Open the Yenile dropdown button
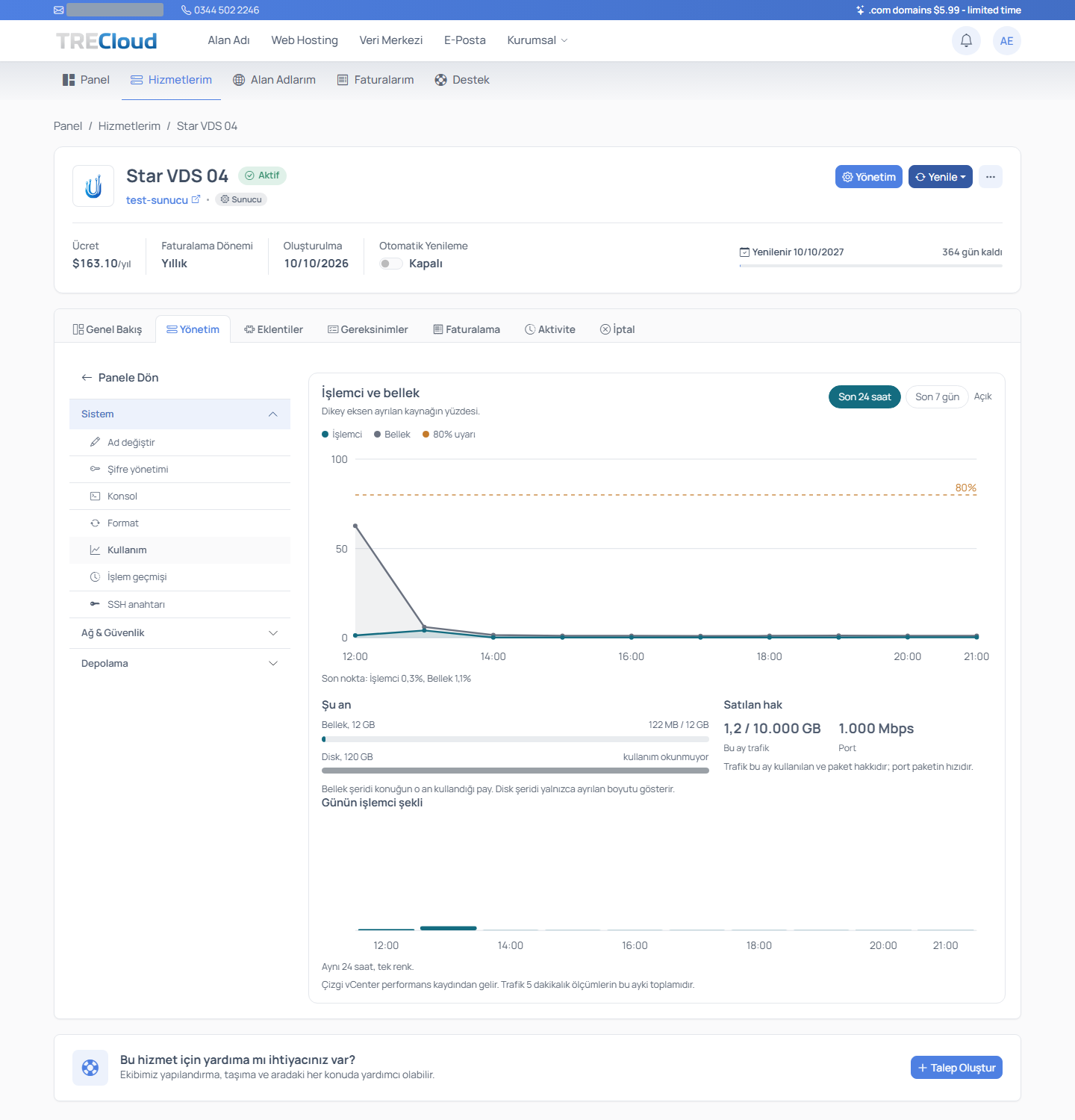1075x1120 pixels. coord(940,177)
